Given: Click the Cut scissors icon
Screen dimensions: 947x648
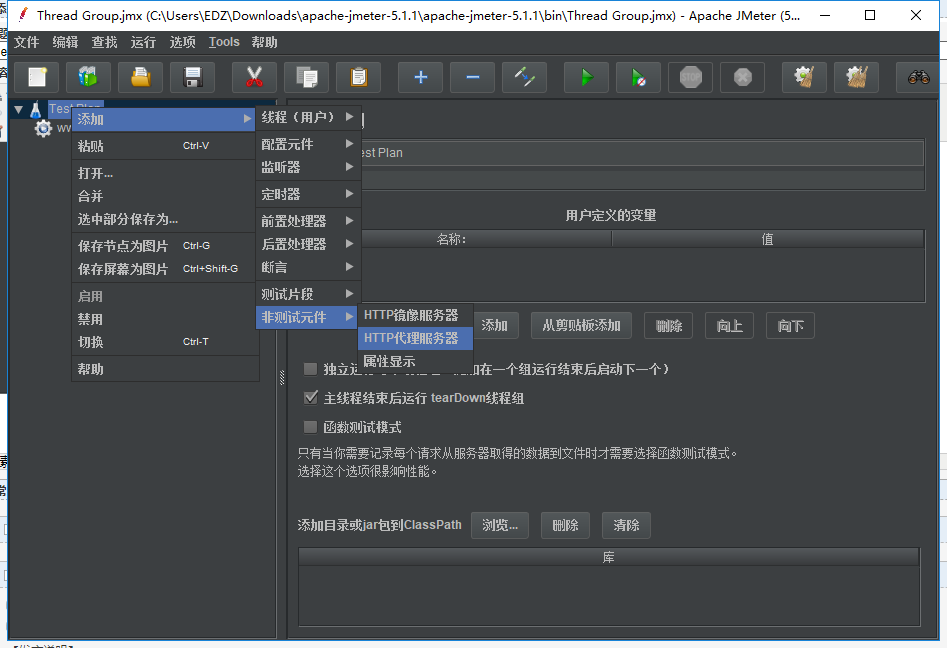Looking at the screenshot, I should click(254, 77).
